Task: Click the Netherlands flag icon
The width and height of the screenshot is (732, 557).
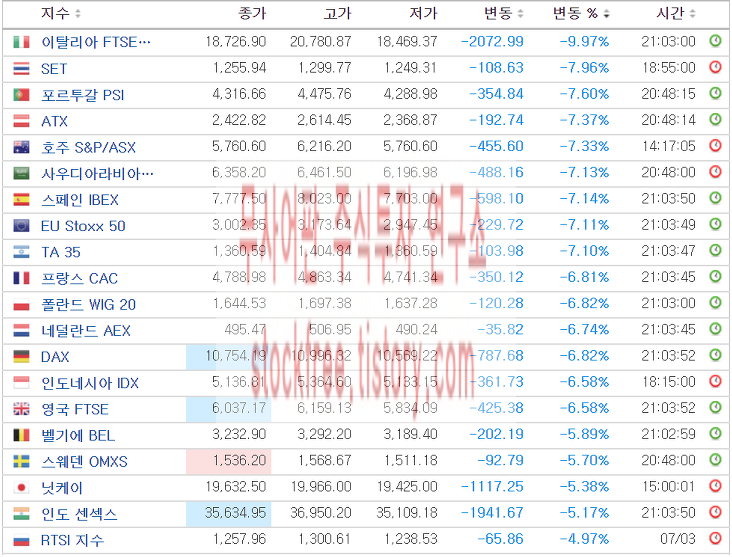Action: point(21,331)
